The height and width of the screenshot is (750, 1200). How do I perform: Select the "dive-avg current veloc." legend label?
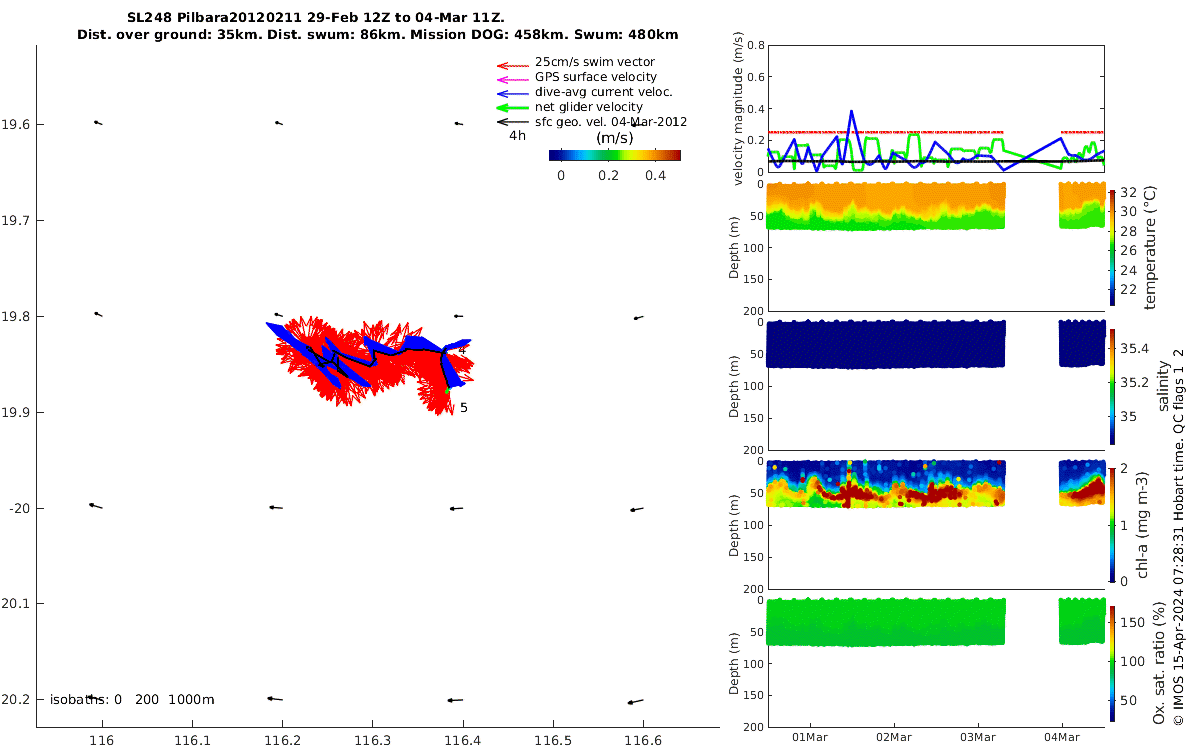(603, 92)
